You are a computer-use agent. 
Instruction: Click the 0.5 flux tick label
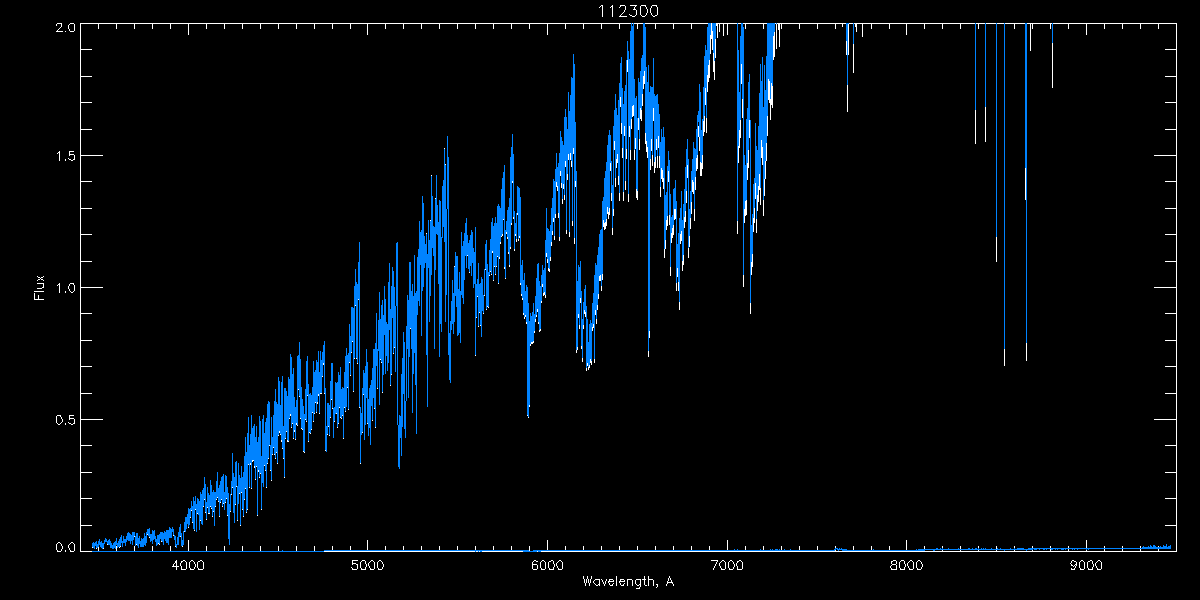point(65,419)
